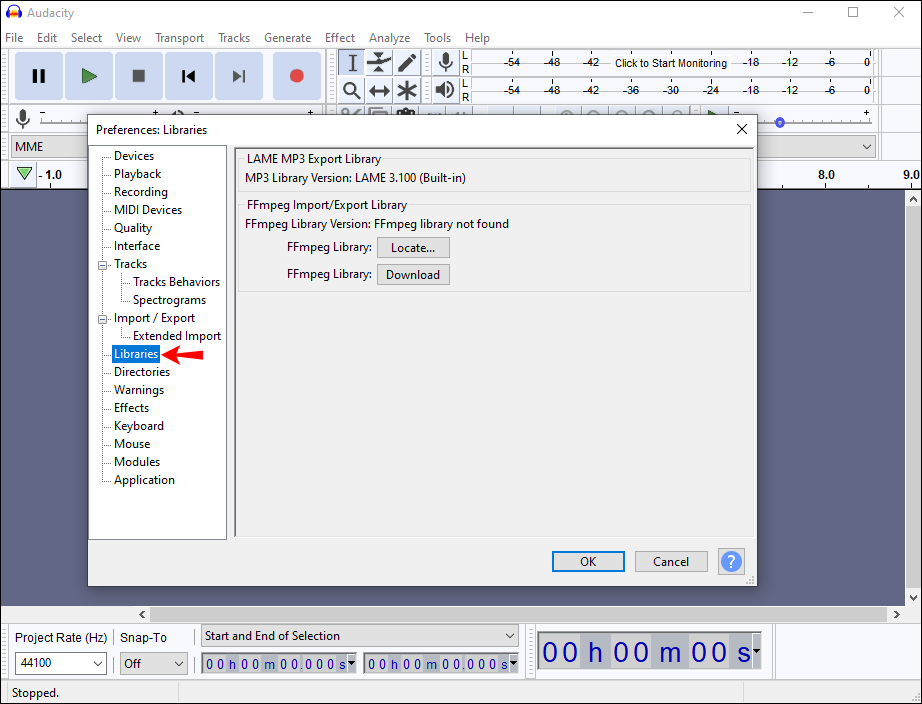This screenshot has height=704, width=922.
Task: Skip to End of track
Action: (239, 76)
